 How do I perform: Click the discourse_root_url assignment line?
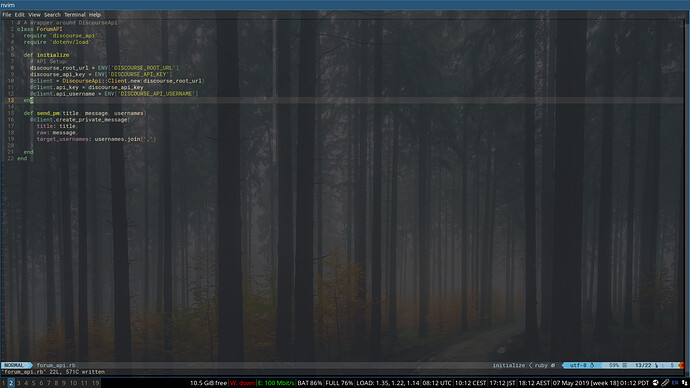click(x=104, y=68)
